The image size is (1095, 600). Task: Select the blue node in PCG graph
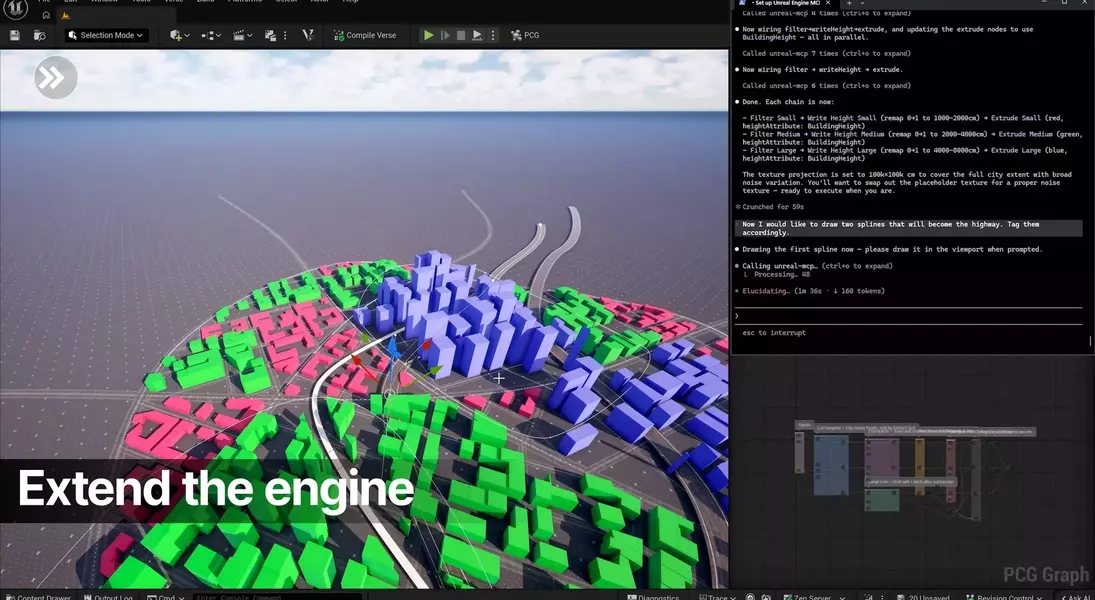(831, 464)
